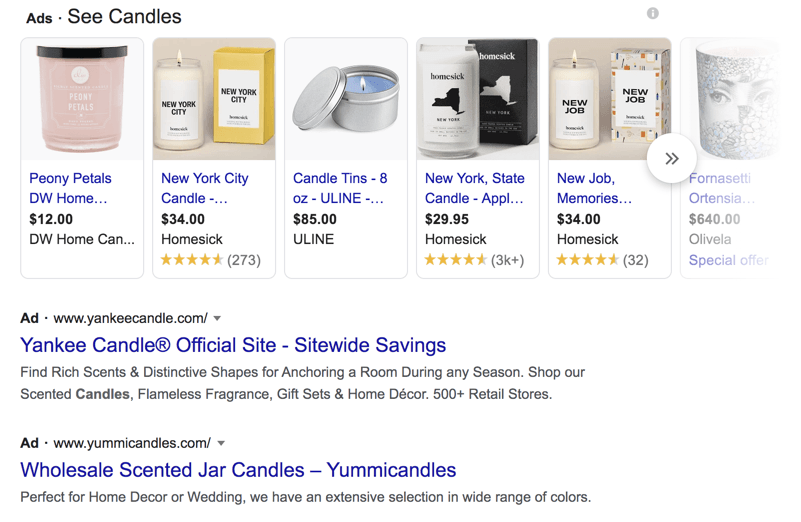
Task: Open the New Job candle image
Action: click(x=610, y=100)
